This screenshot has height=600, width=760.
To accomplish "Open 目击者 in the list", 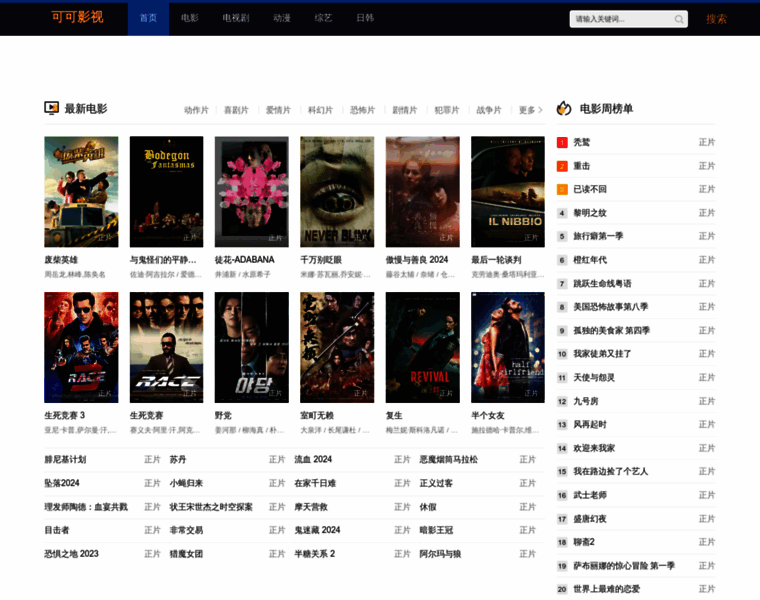I will coord(57,530).
